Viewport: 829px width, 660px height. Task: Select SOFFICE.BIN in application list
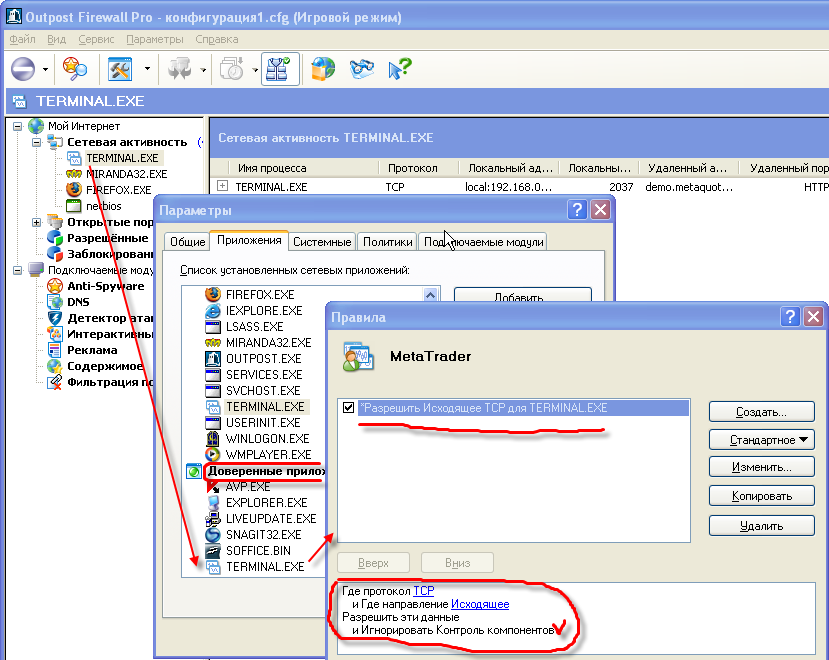click(x=258, y=551)
